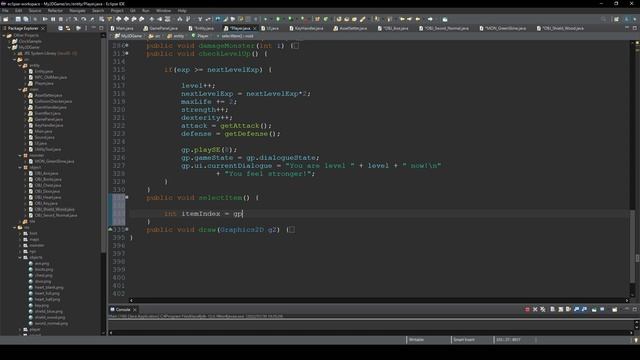Click the Open Perspective icon at top right

[x=616, y=19]
